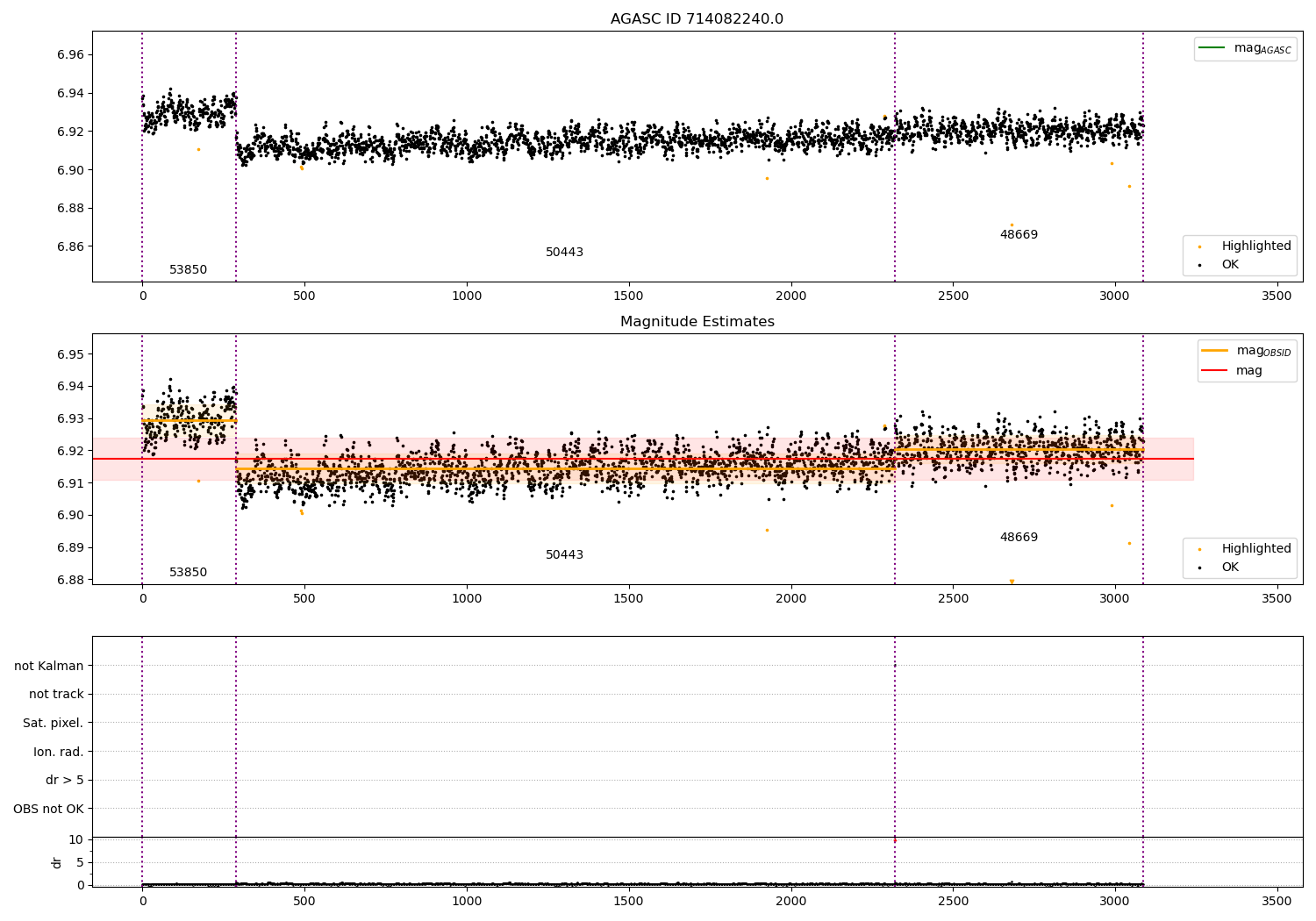Click the 6.93 y-axis tick label
Image resolution: width=1316 pixels, height=921 pixels.
click(x=70, y=418)
